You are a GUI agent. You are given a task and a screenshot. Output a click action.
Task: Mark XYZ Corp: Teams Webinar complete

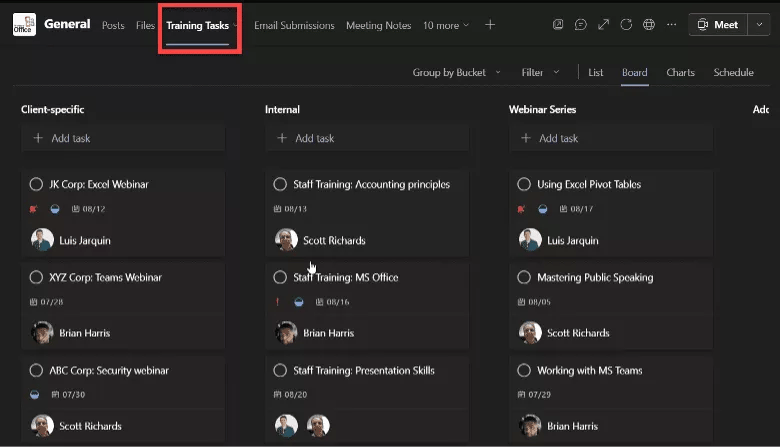coord(36,277)
